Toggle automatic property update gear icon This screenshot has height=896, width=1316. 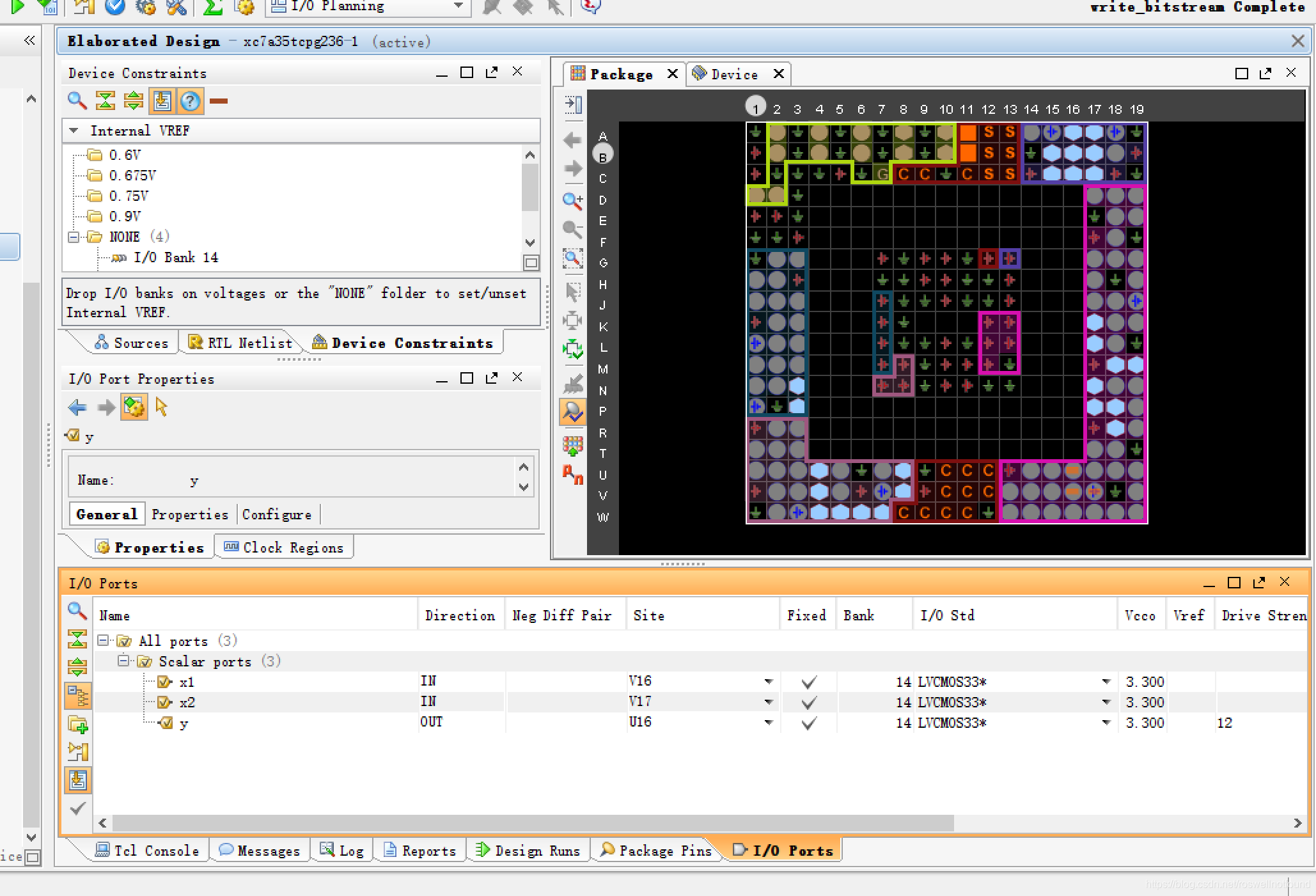click(134, 407)
